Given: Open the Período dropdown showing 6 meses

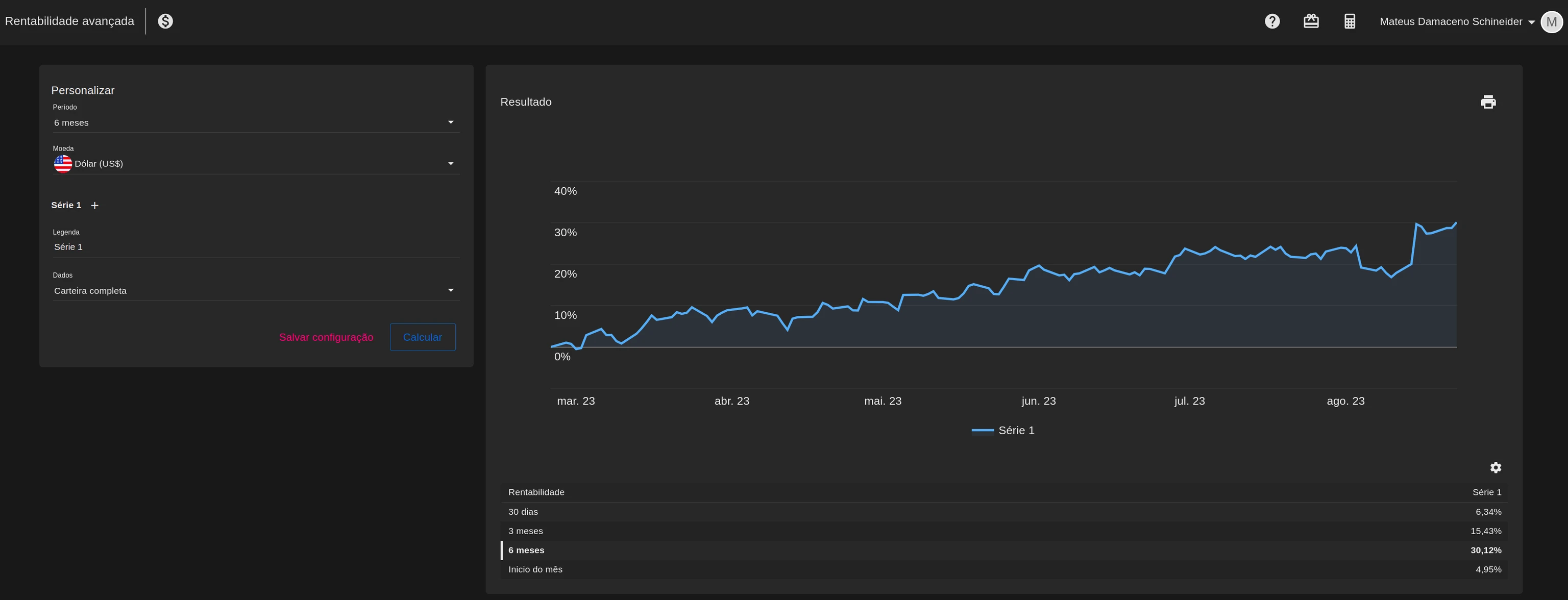Looking at the screenshot, I should (256, 122).
